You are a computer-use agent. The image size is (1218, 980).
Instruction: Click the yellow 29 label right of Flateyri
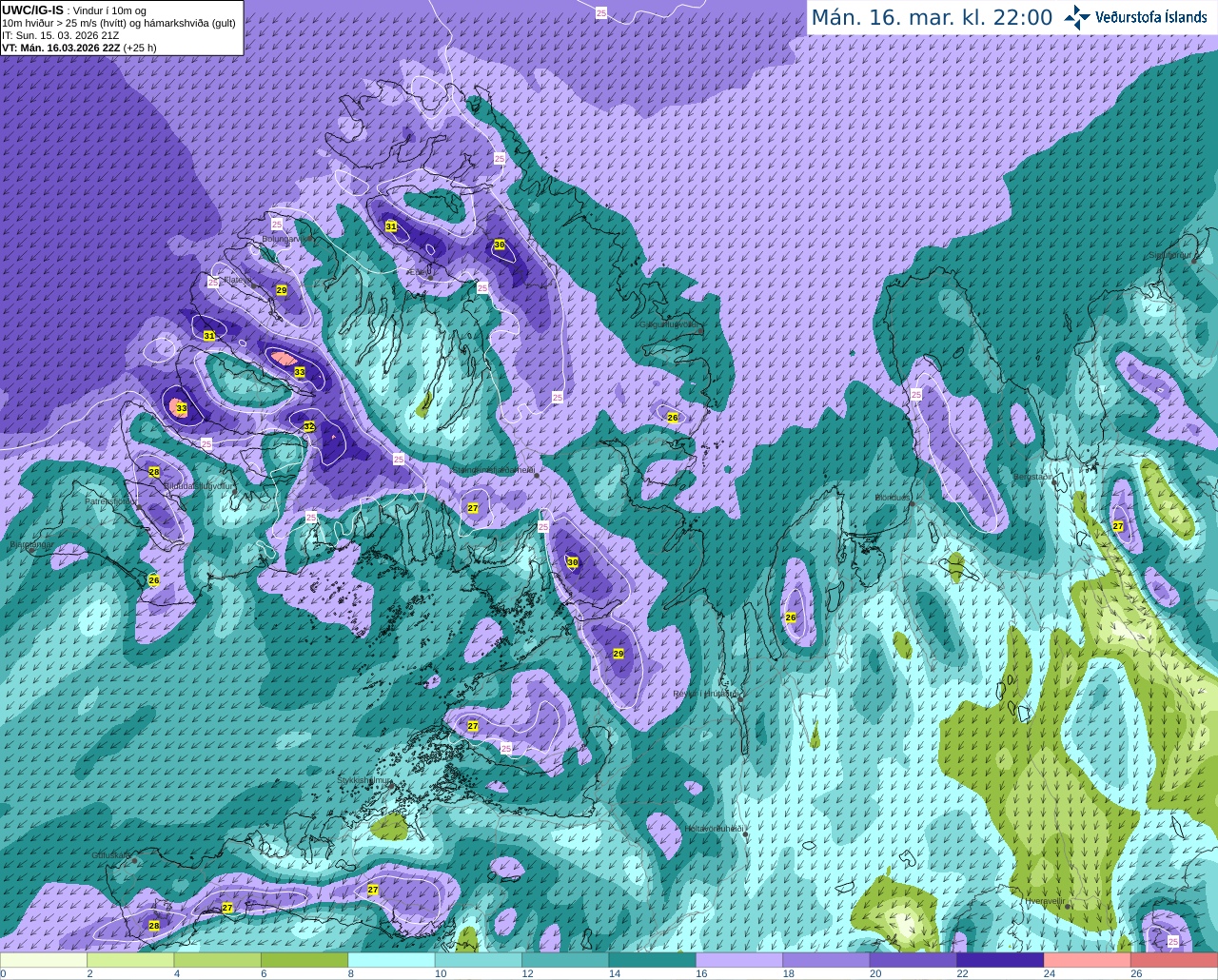pyautogui.click(x=282, y=290)
